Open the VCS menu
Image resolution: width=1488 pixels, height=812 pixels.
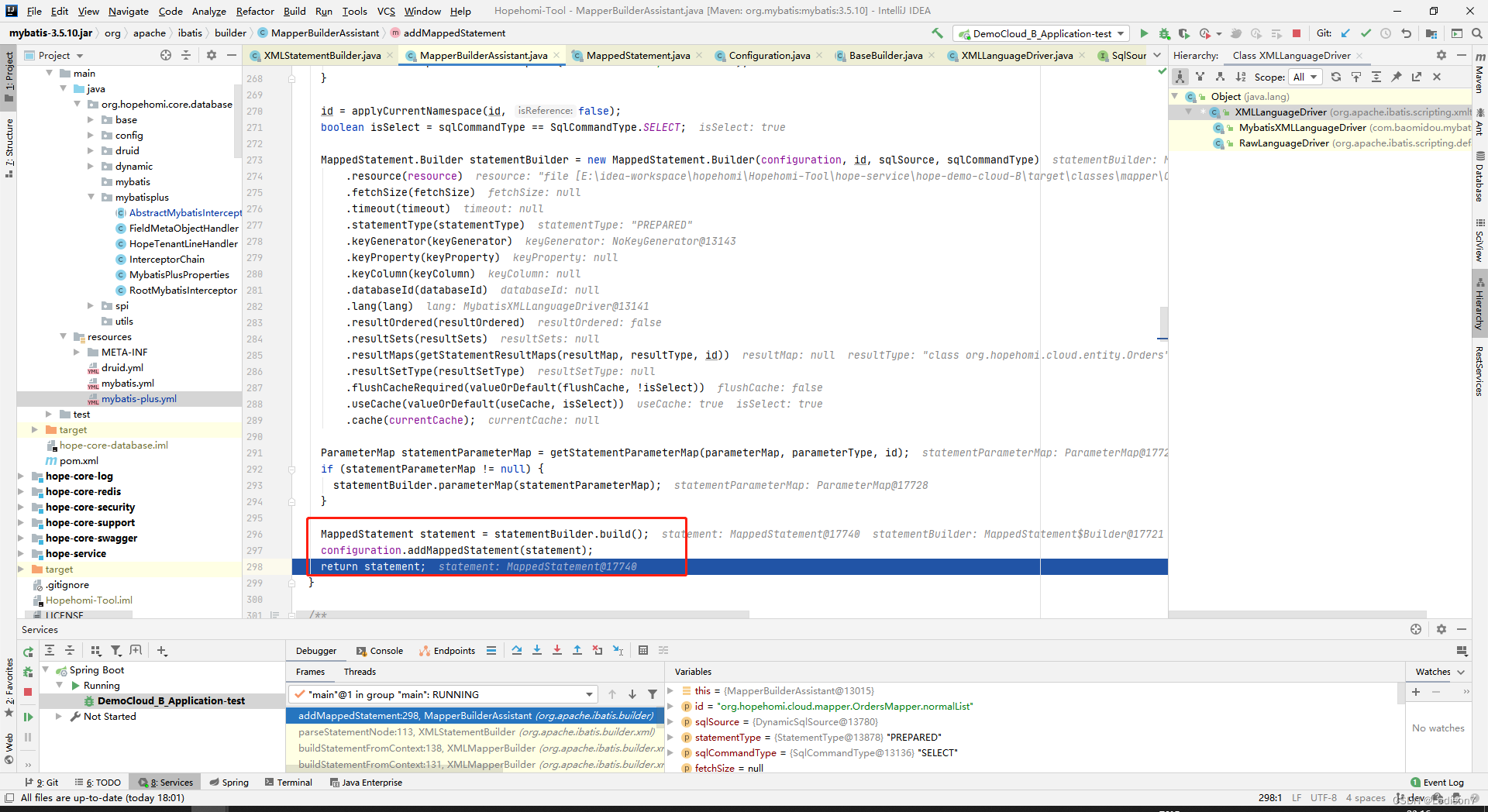(x=386, y=11)
